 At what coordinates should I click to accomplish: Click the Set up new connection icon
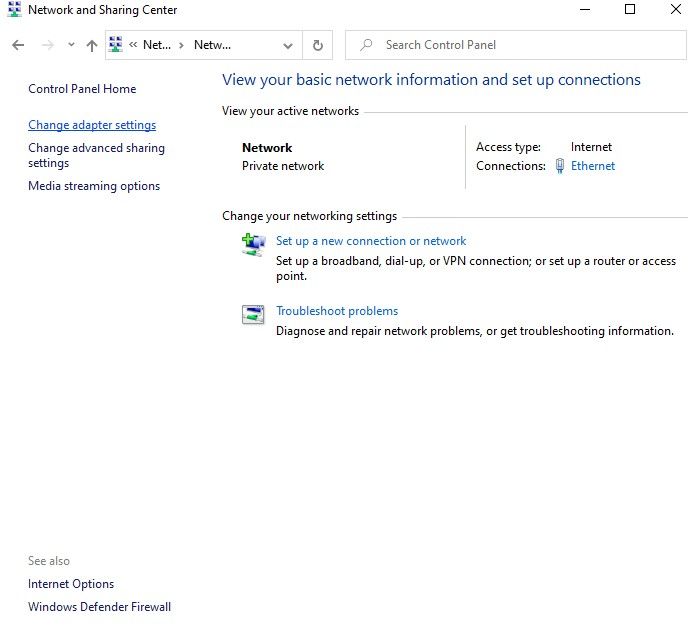pyautogui.click(x=253, y=244)
